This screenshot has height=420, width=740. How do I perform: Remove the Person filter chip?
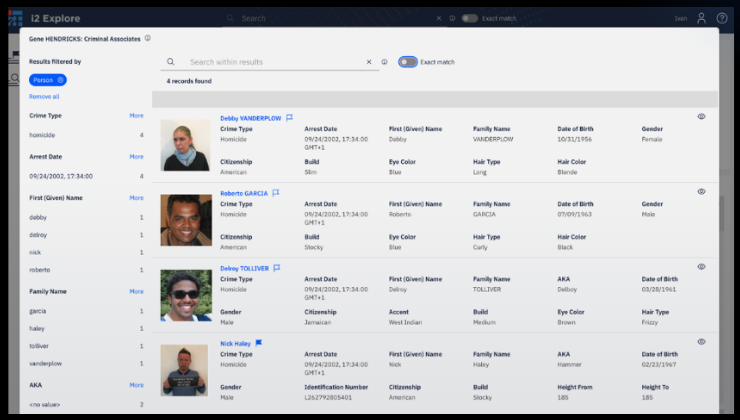tap(60, 80)
